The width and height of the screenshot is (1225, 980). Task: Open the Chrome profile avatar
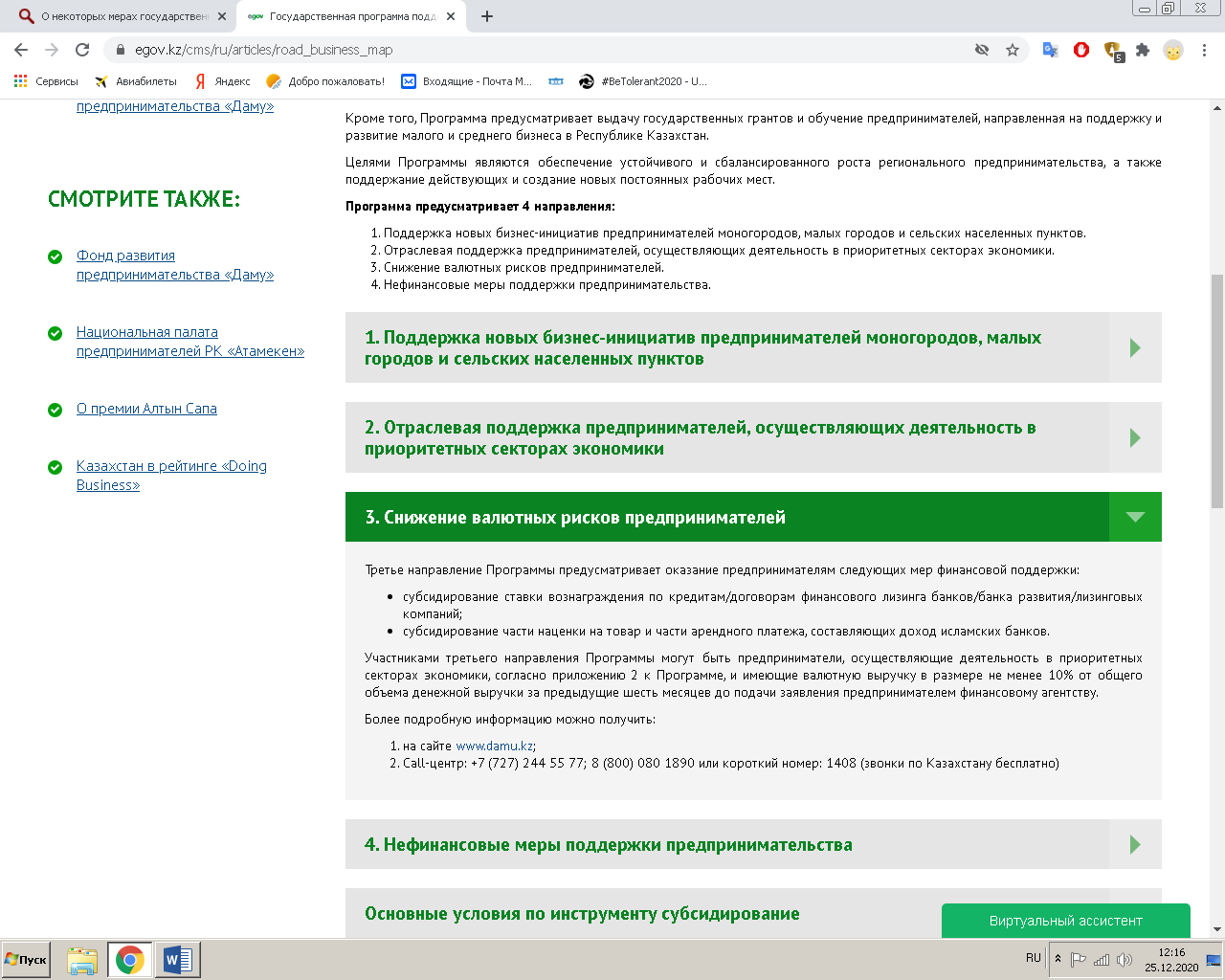[x=1173, y=50]
